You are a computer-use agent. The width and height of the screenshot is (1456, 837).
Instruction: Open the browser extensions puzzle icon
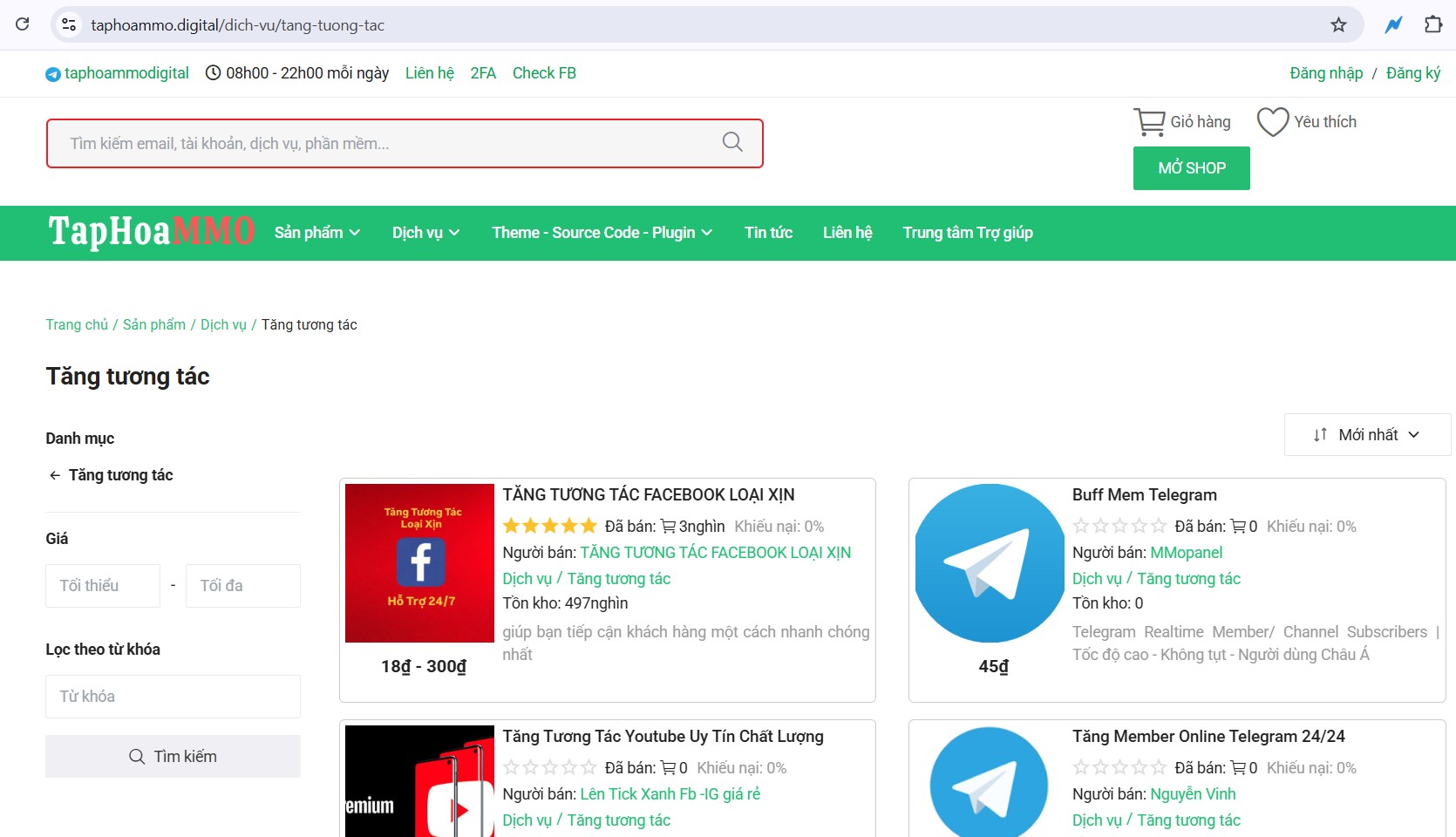[1433, 24]
